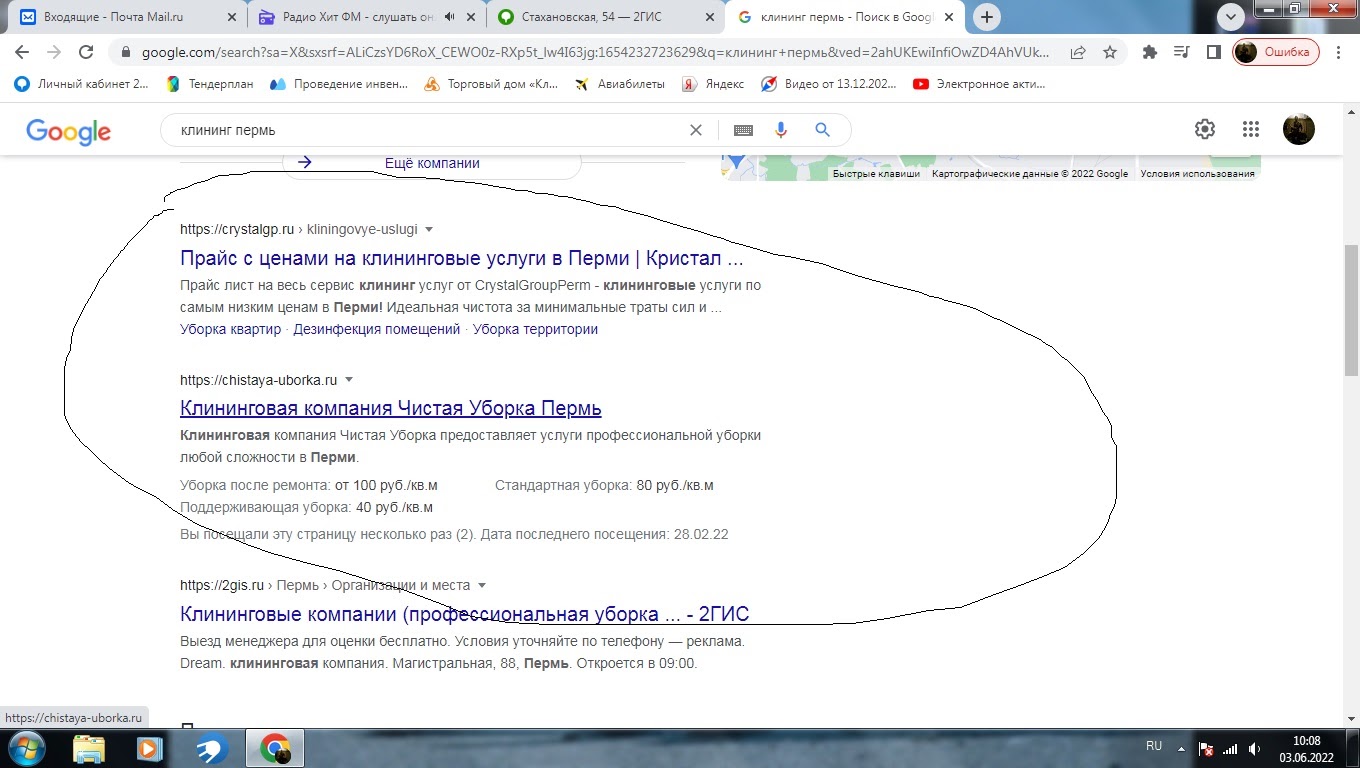
Task: Expand the 2gis.ru result options arrow
Action: coord(482,585)
